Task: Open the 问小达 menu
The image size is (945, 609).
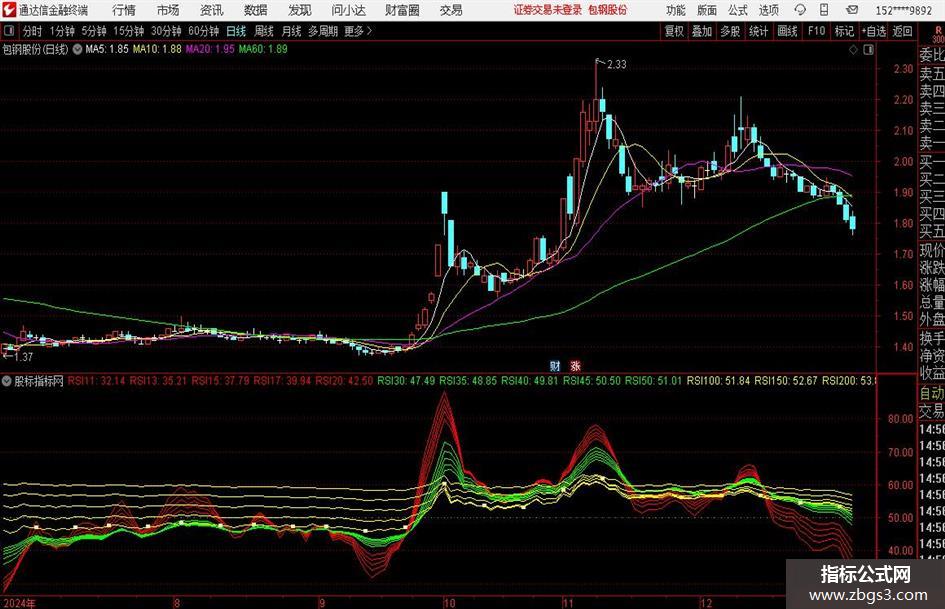Action: [348, 10]
